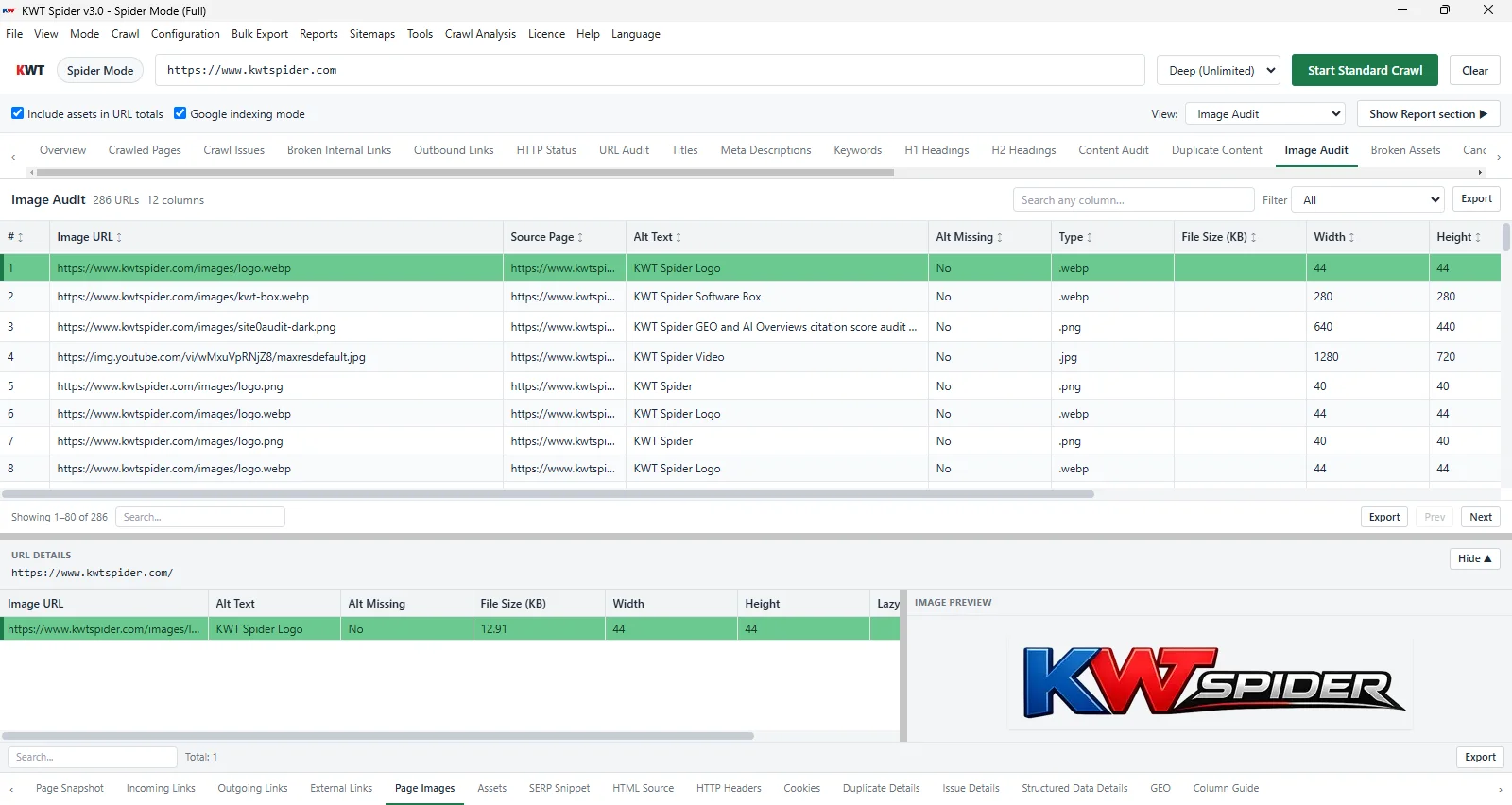The width and height of the screenshot is (1512, 805).
Task: Click the 1280 width value
Action: pyautogui.click(x=1326, y=357)
